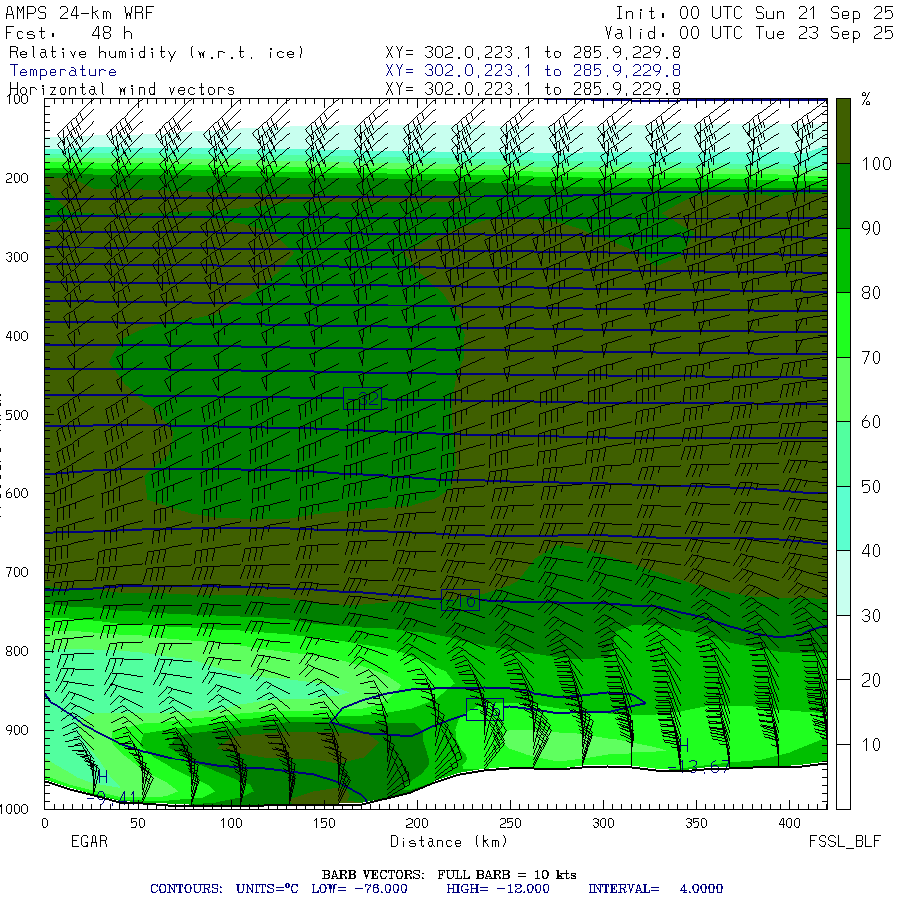
Task: Click the Horizontal wind vectors label
Action: pos(122,89)
